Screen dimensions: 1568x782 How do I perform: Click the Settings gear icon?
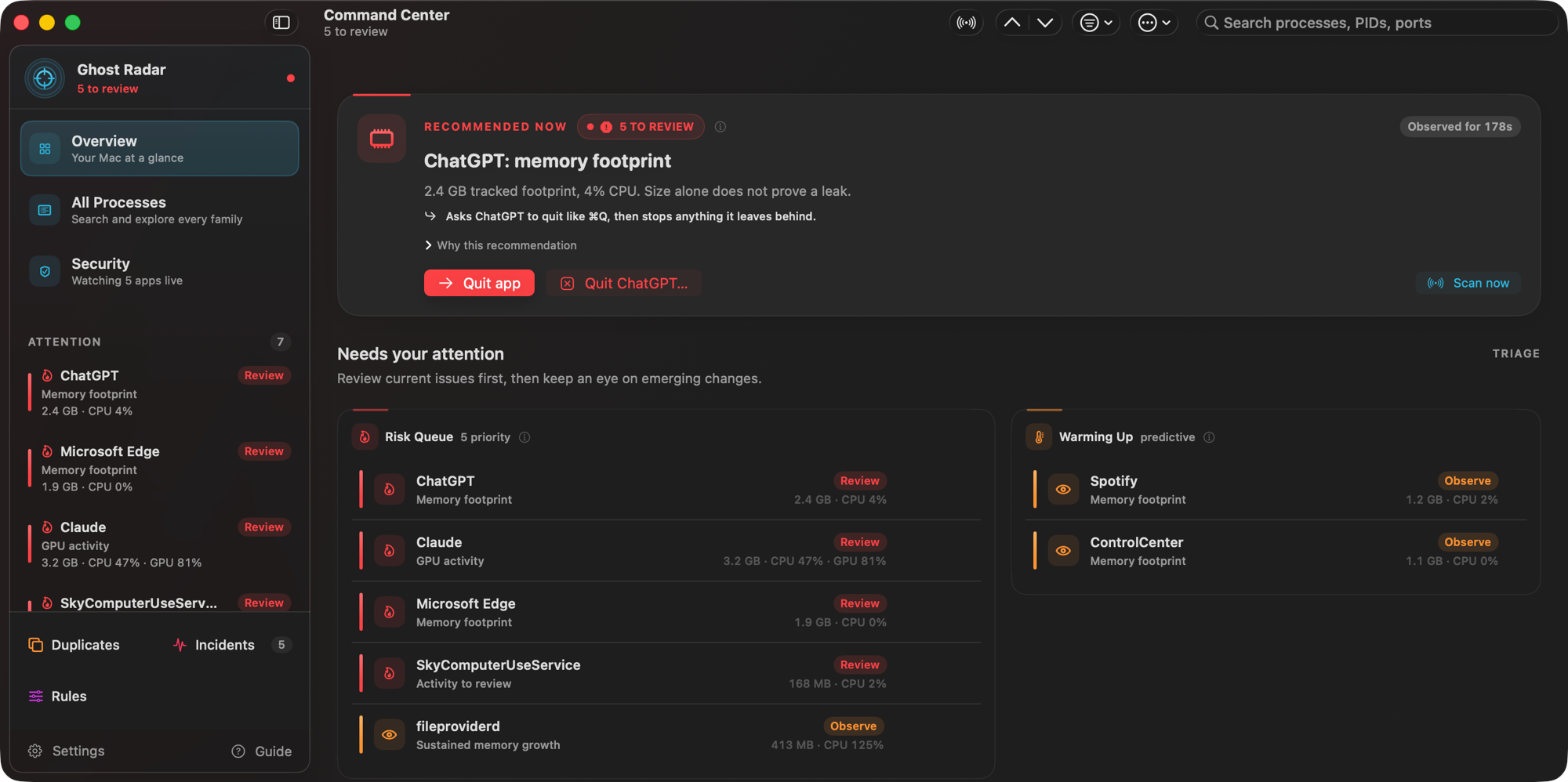tap(35, 751)
